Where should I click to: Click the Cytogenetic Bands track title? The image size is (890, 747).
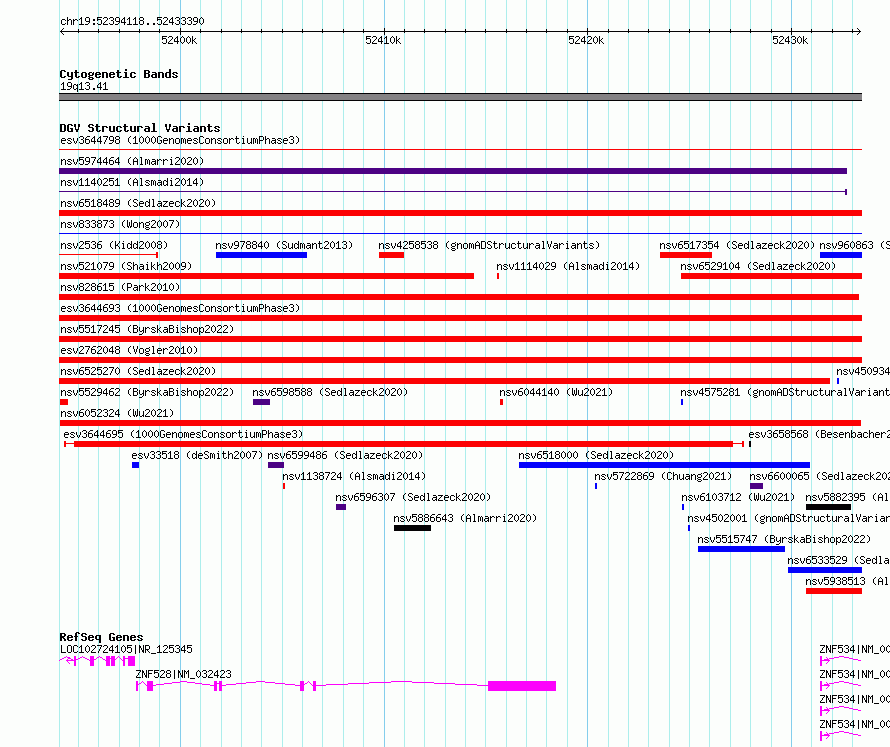(x=119, y=74)
